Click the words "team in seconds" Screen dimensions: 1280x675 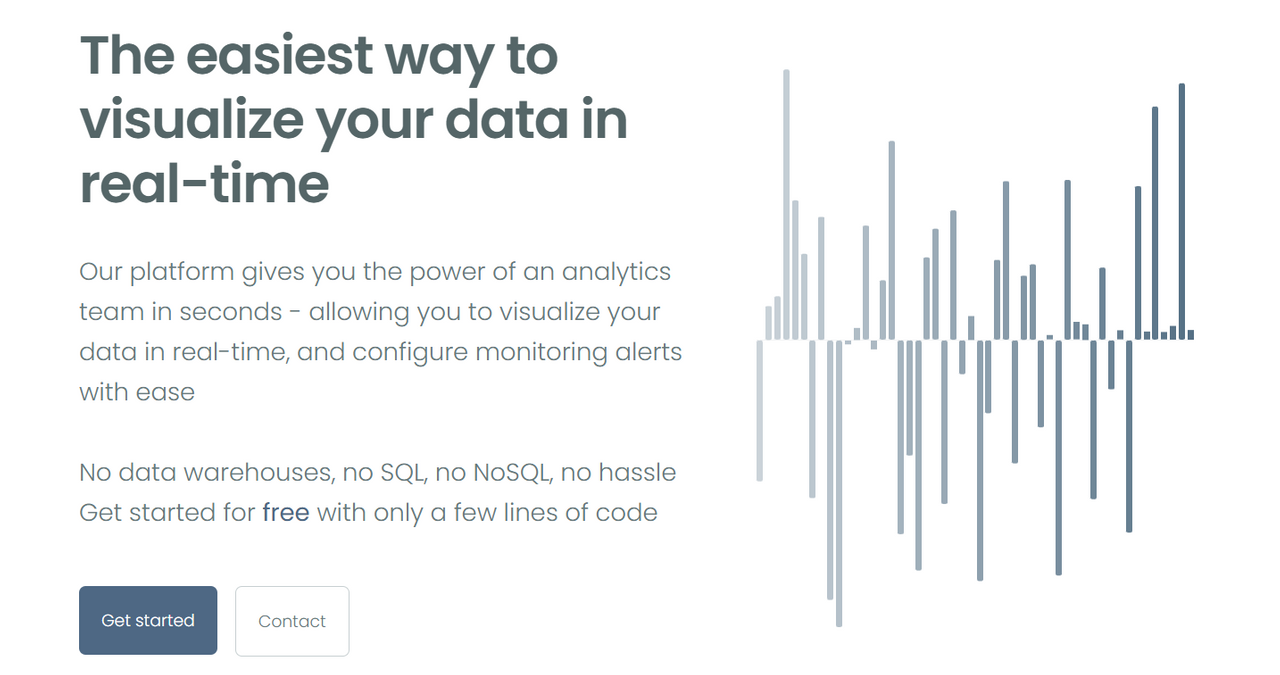point(181,312)
